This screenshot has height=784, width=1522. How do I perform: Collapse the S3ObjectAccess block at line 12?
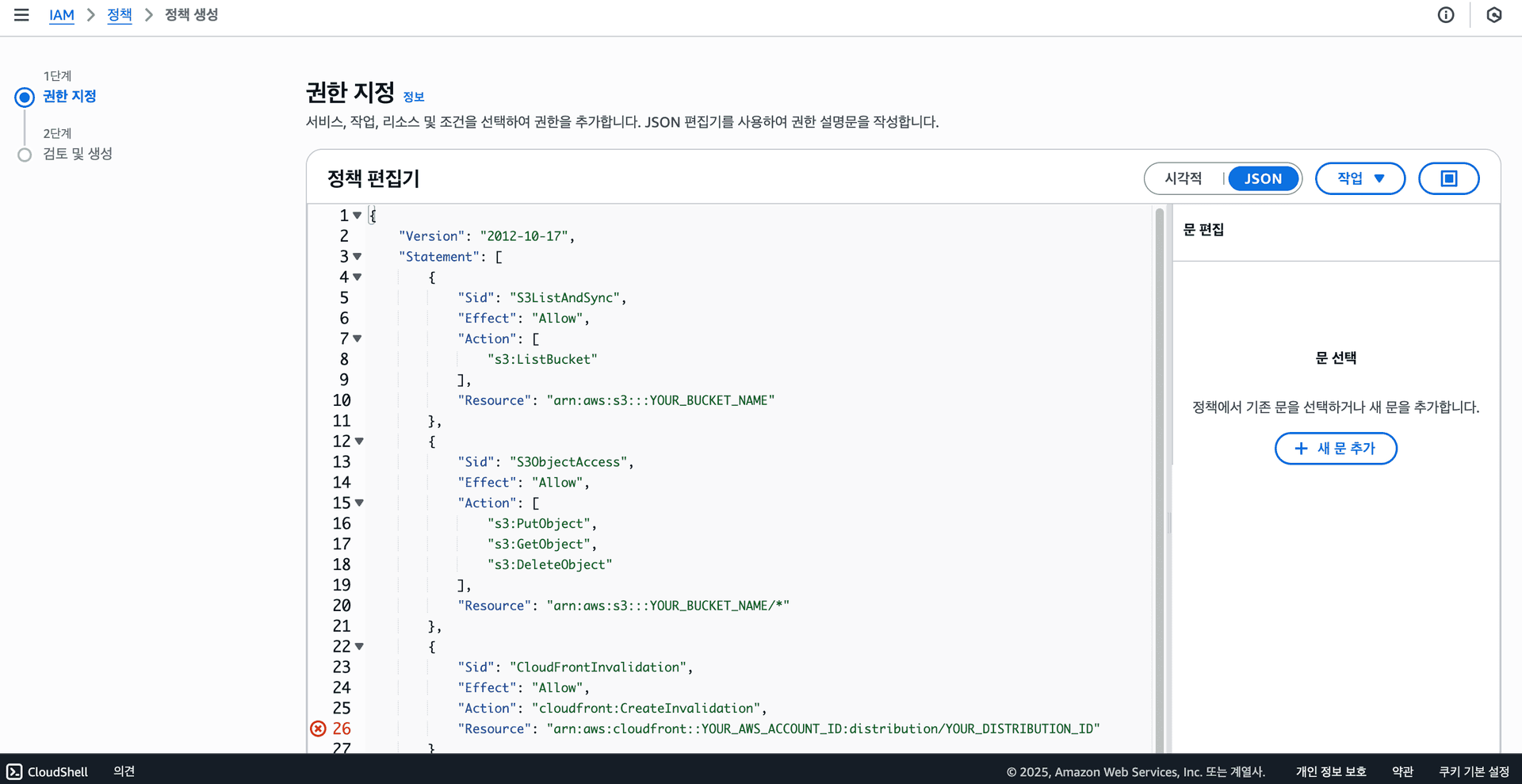pyautogui.click(x=359, y=442)
